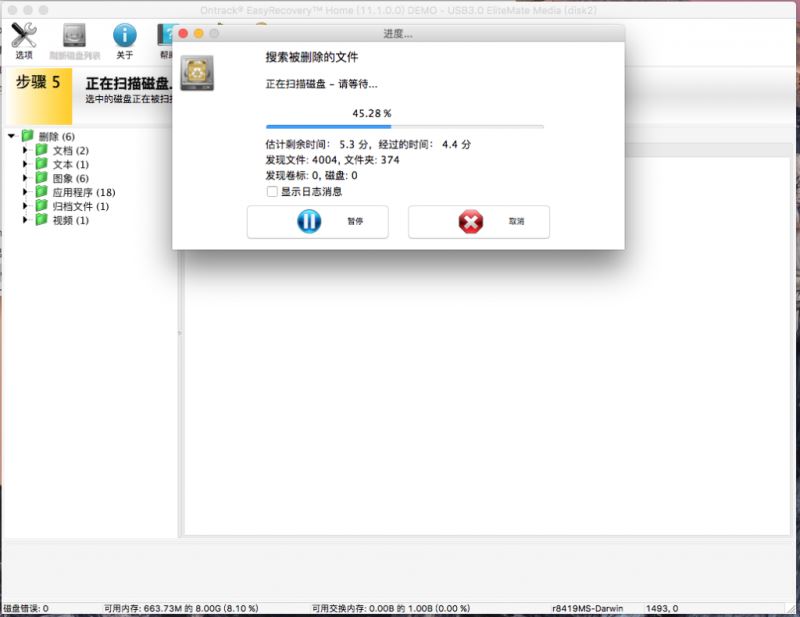Click the 45.28% progress bar
This screenshot has width=800, height=617.
pyautogui.click(x=404, y=125)
